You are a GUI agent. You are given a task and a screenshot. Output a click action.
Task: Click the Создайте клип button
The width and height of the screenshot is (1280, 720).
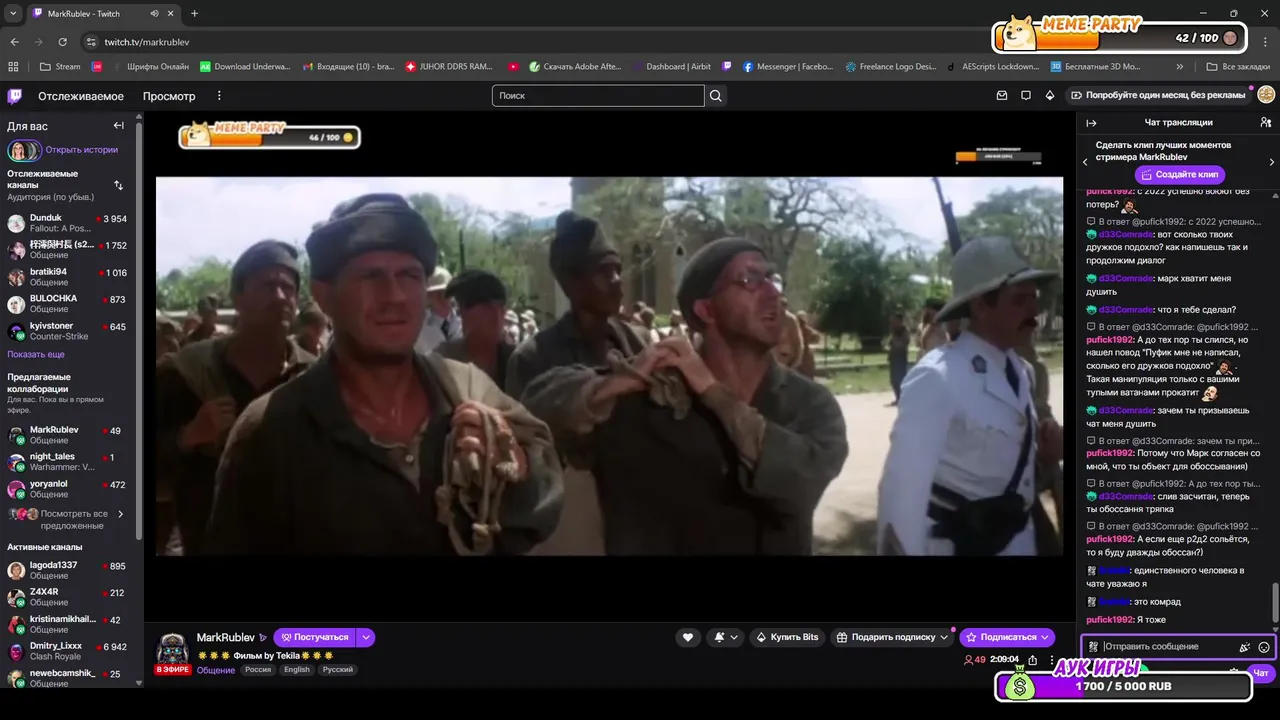1179,174
